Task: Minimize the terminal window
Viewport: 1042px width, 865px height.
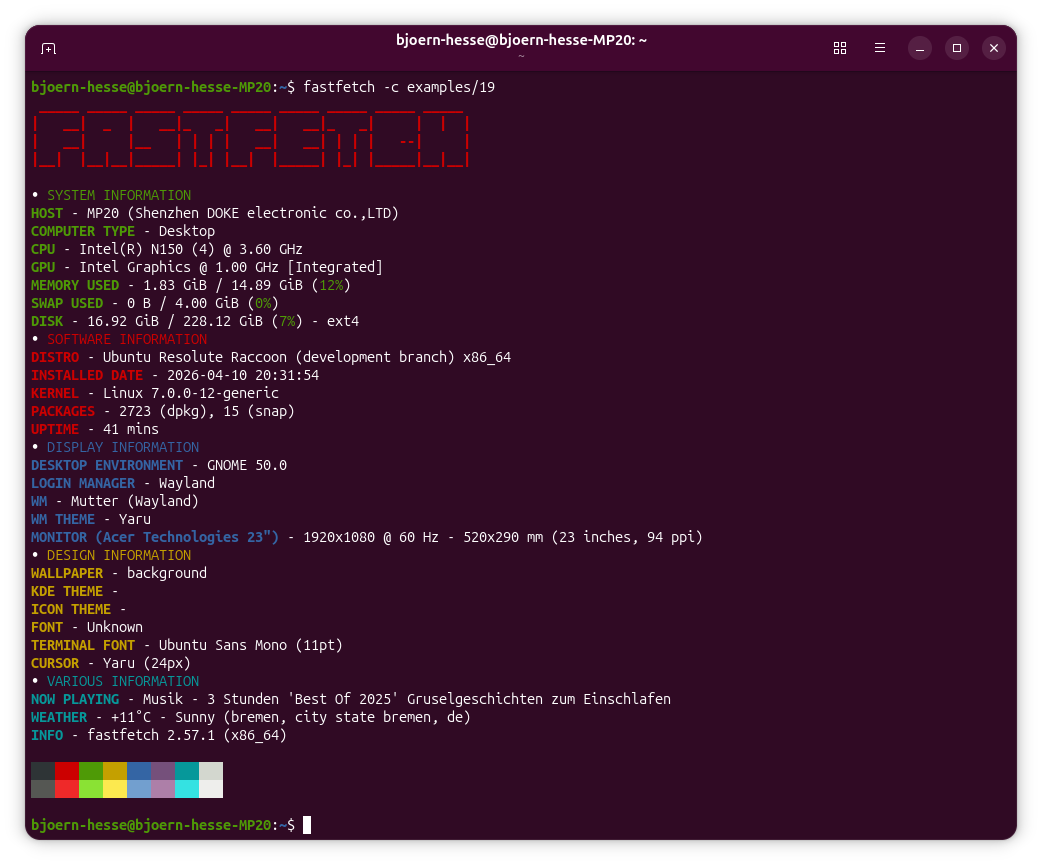Action: coord(920,48)
